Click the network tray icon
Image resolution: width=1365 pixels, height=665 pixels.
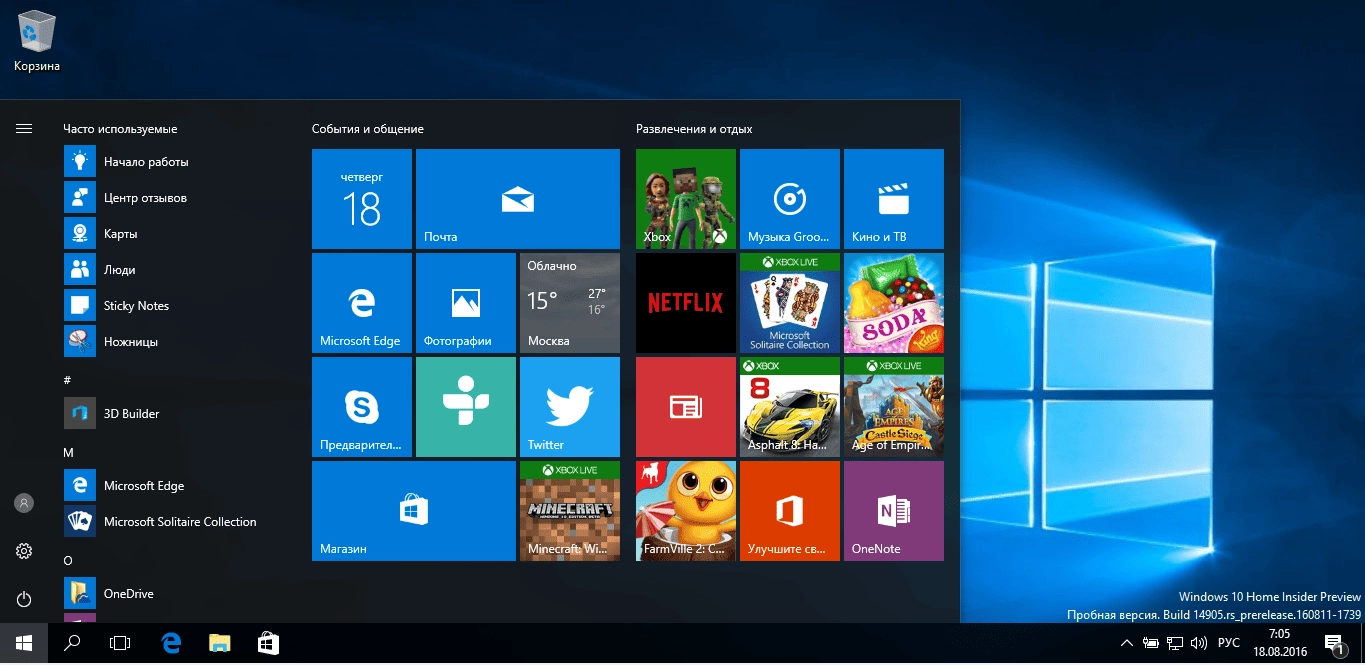(x=1176, y=643)
